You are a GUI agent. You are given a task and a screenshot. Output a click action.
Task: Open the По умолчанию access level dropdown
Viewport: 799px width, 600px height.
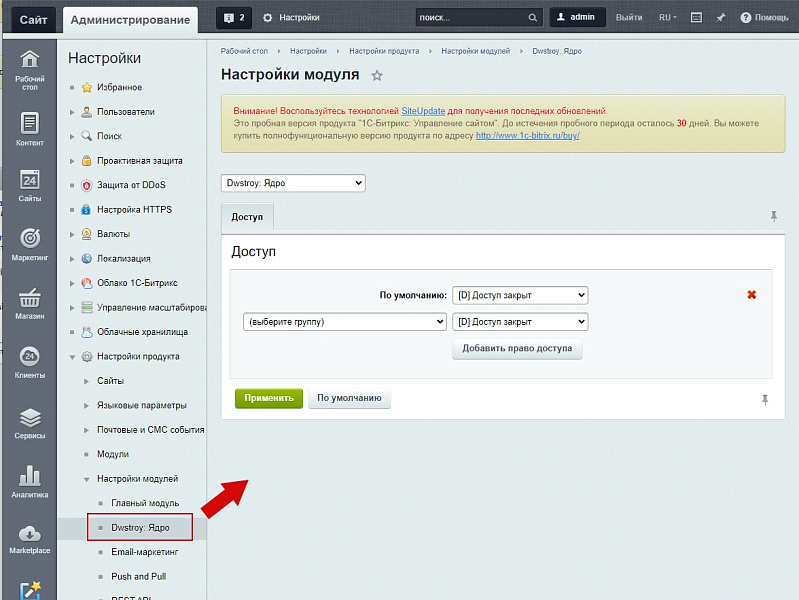tap(520, 295)
